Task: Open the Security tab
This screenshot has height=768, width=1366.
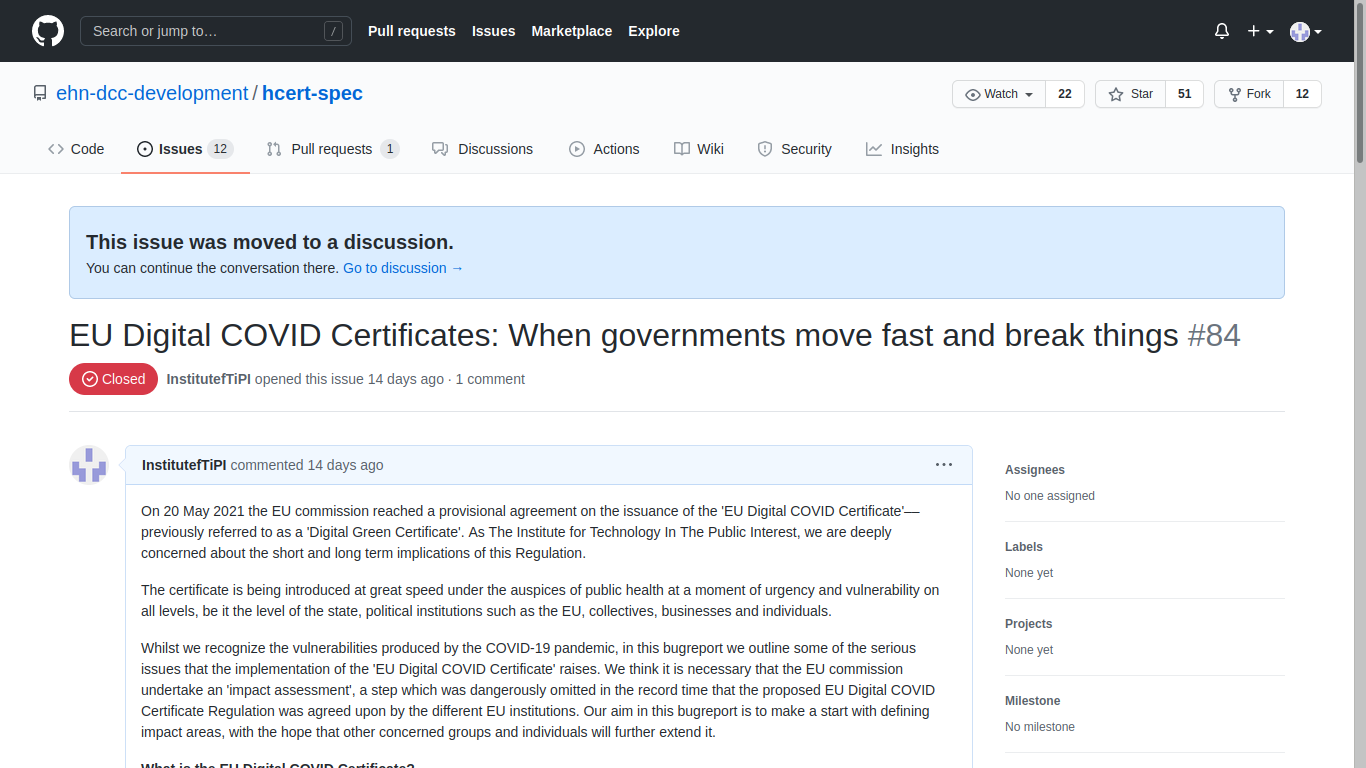Action: [x=794, y=149]
